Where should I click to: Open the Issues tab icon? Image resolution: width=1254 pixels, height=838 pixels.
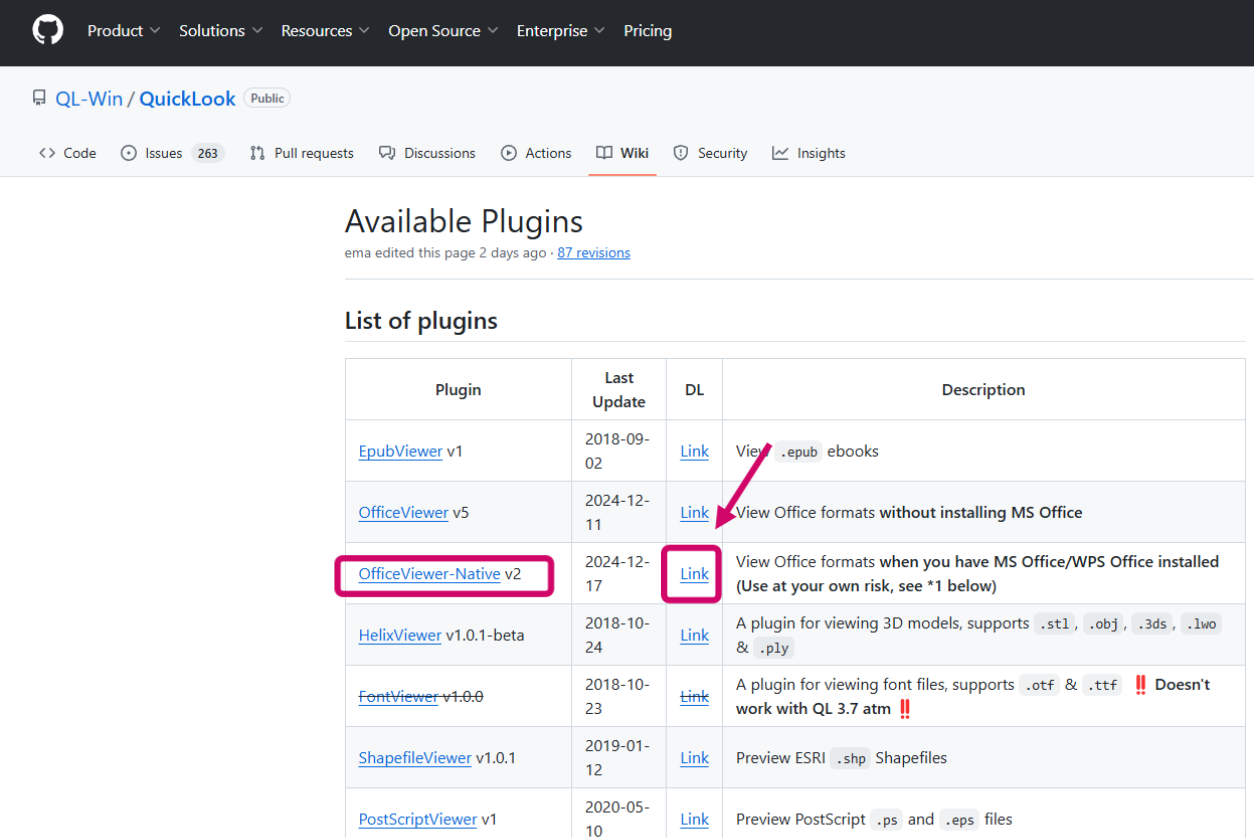[x=129, y=153]
